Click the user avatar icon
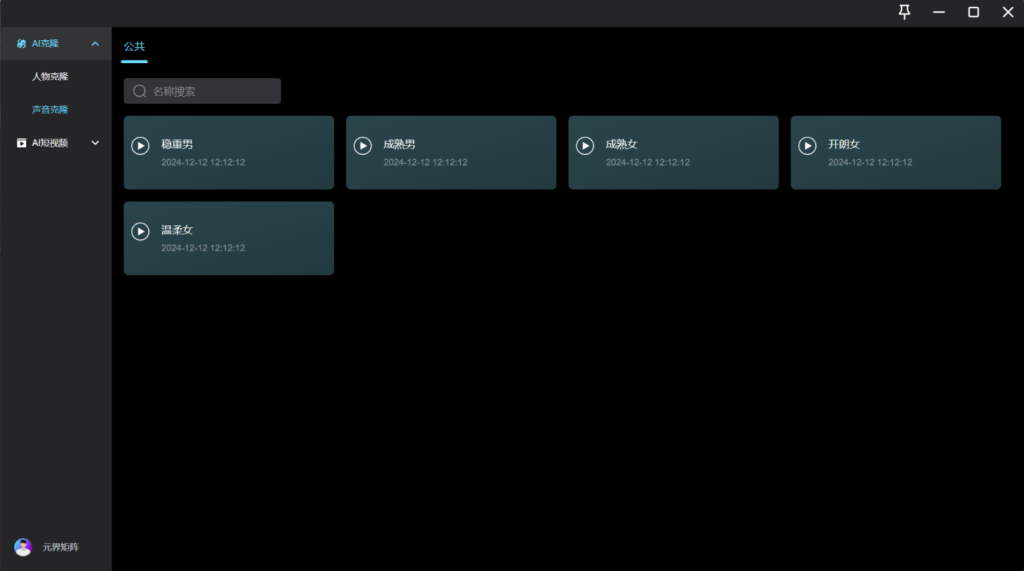 tap(23, 547)
